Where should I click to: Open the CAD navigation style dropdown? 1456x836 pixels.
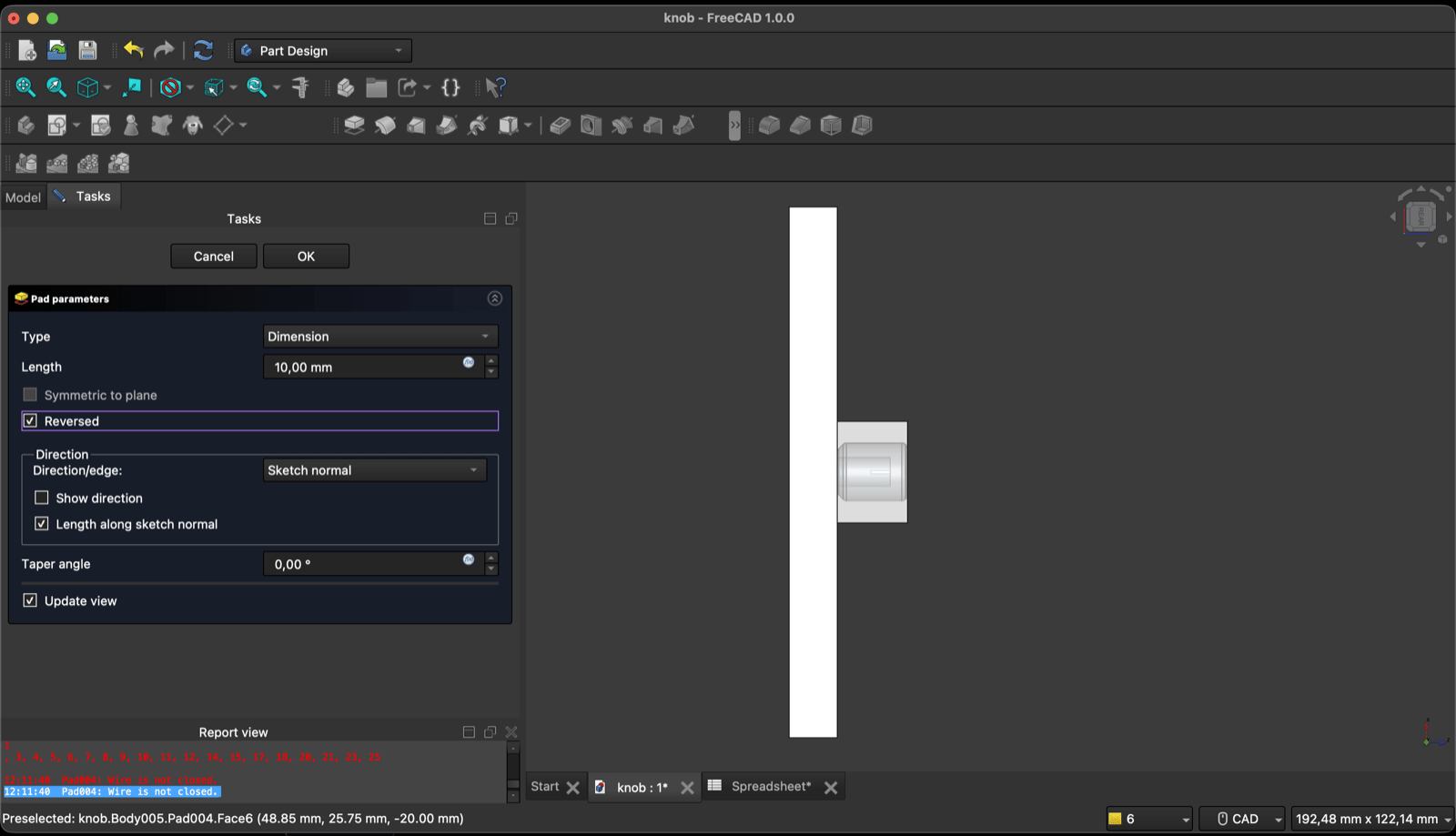pos(1242,819)
